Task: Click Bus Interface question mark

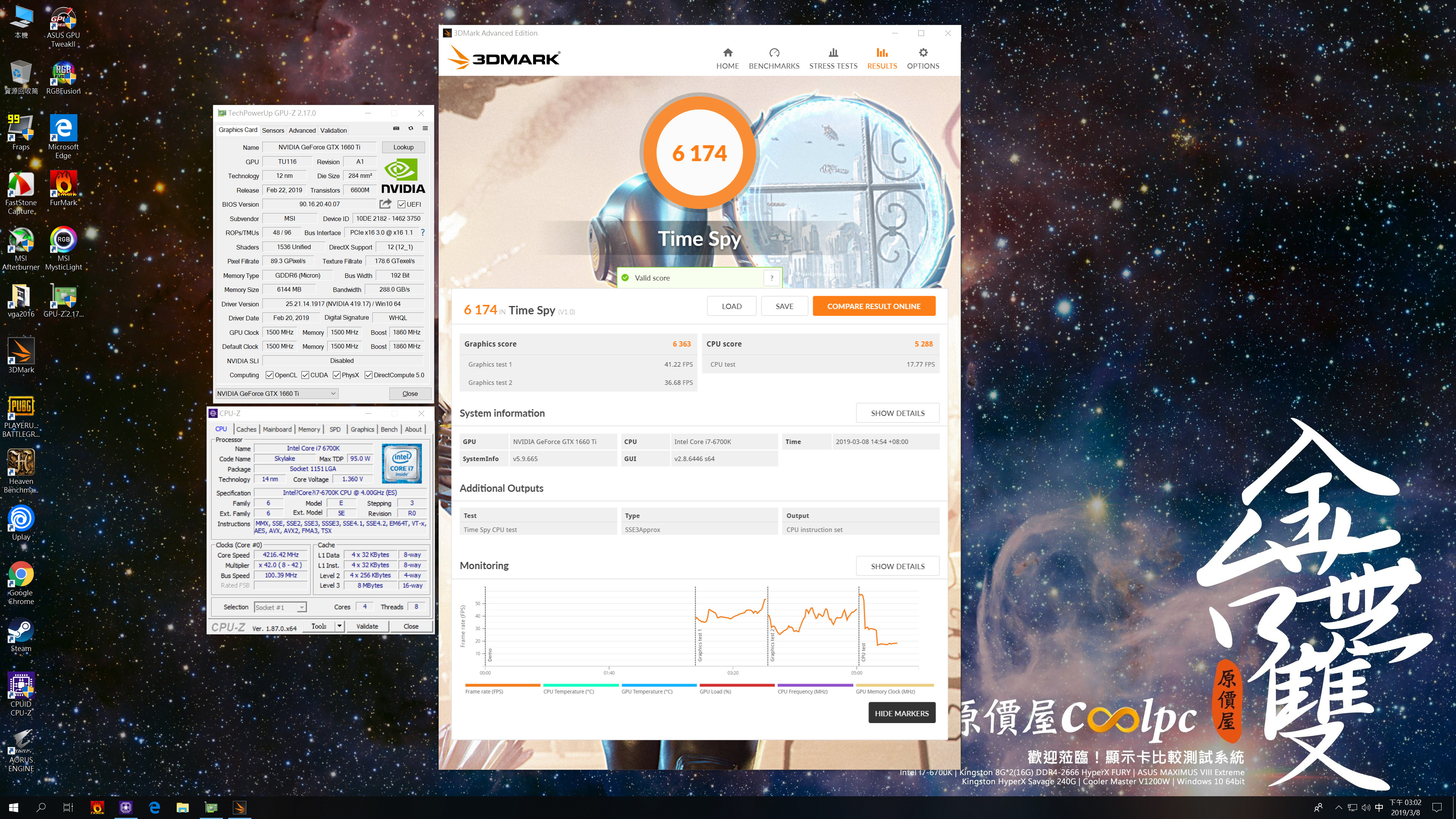Action: tap(423, 232)
